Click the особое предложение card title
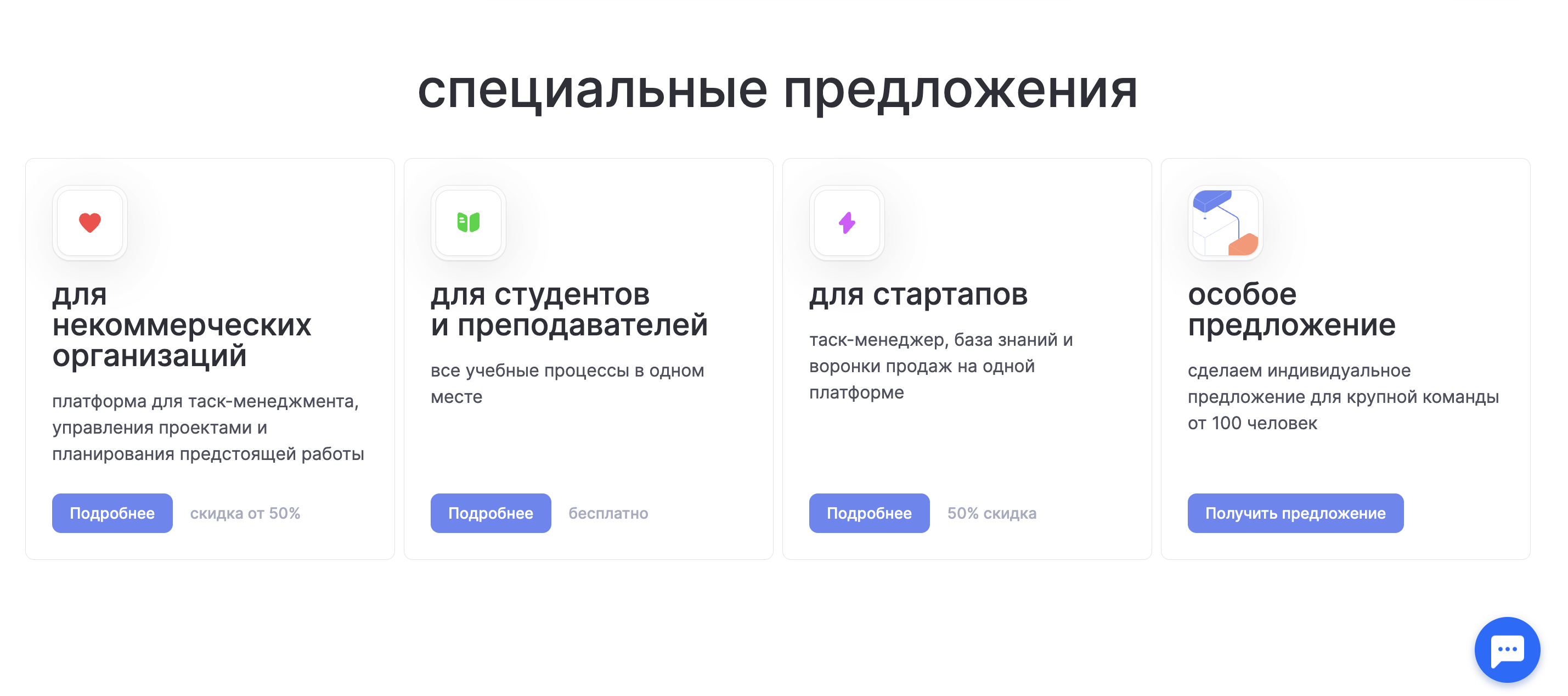The width and height of the screenshot is (1568, 696). click(x=1291, y=310)
